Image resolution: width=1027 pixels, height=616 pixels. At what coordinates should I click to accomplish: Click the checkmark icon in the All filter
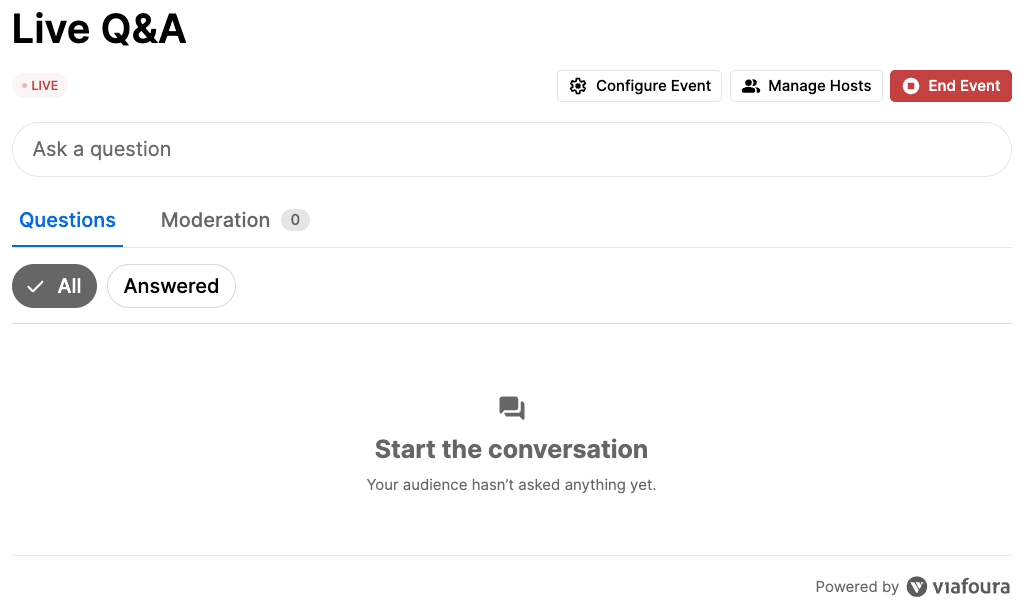(36, 286)
